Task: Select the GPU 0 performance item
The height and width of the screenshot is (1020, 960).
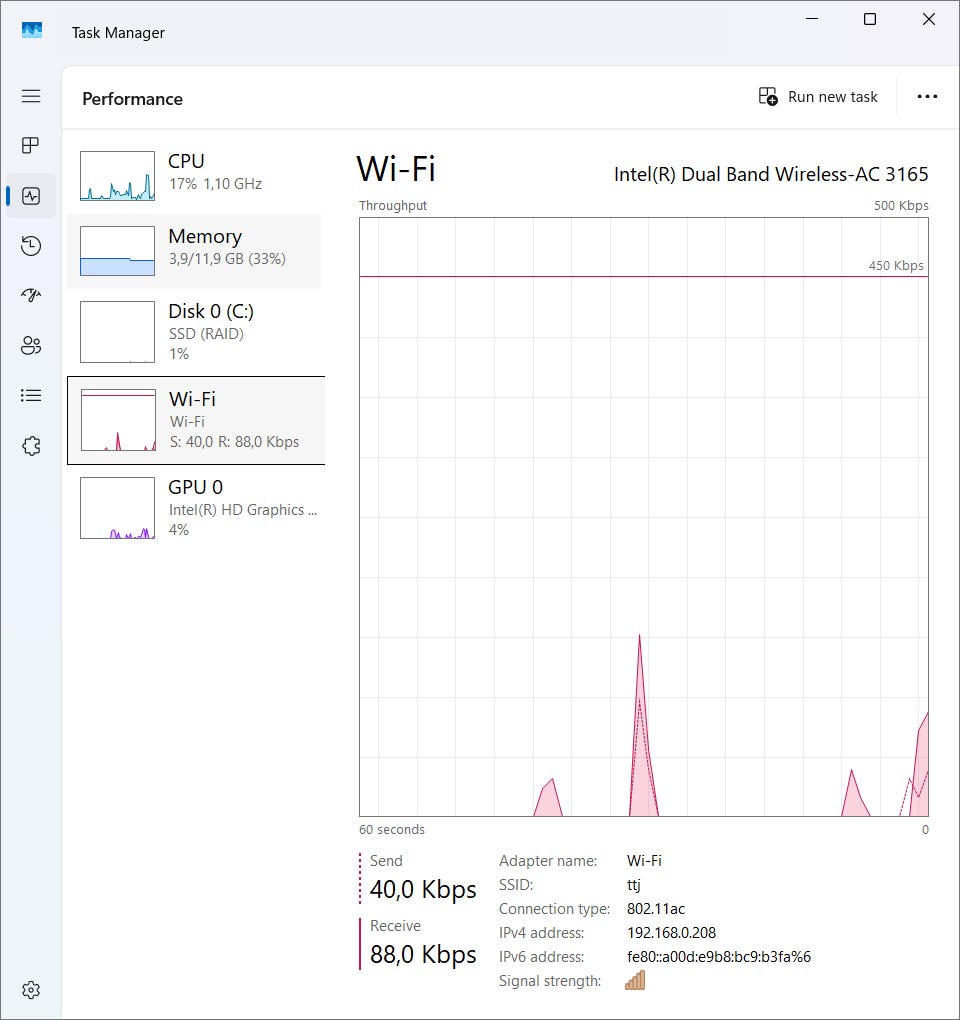Action: coord(195,508)
